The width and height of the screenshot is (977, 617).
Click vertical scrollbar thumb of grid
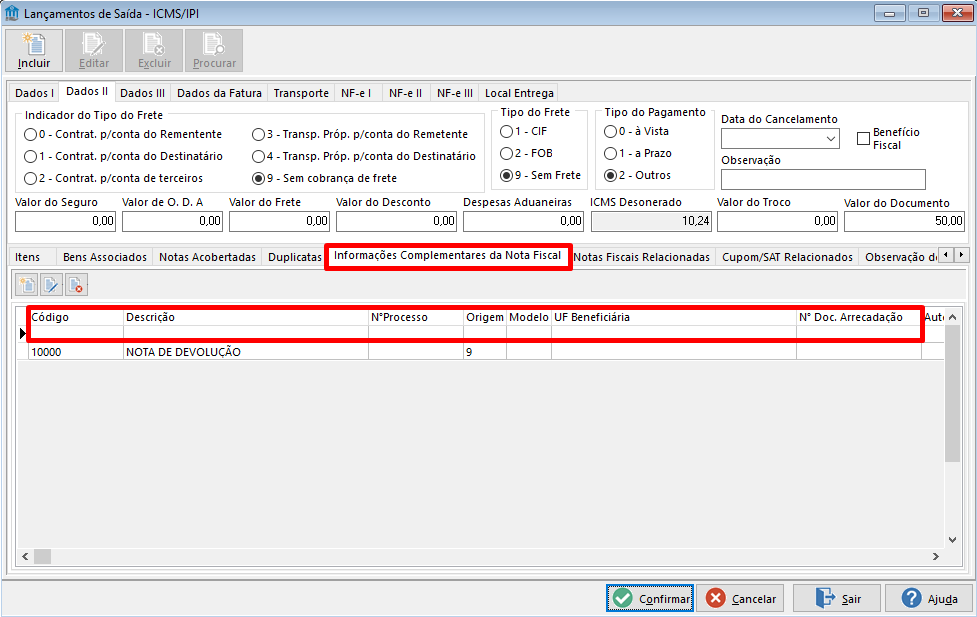click(952, 393)
